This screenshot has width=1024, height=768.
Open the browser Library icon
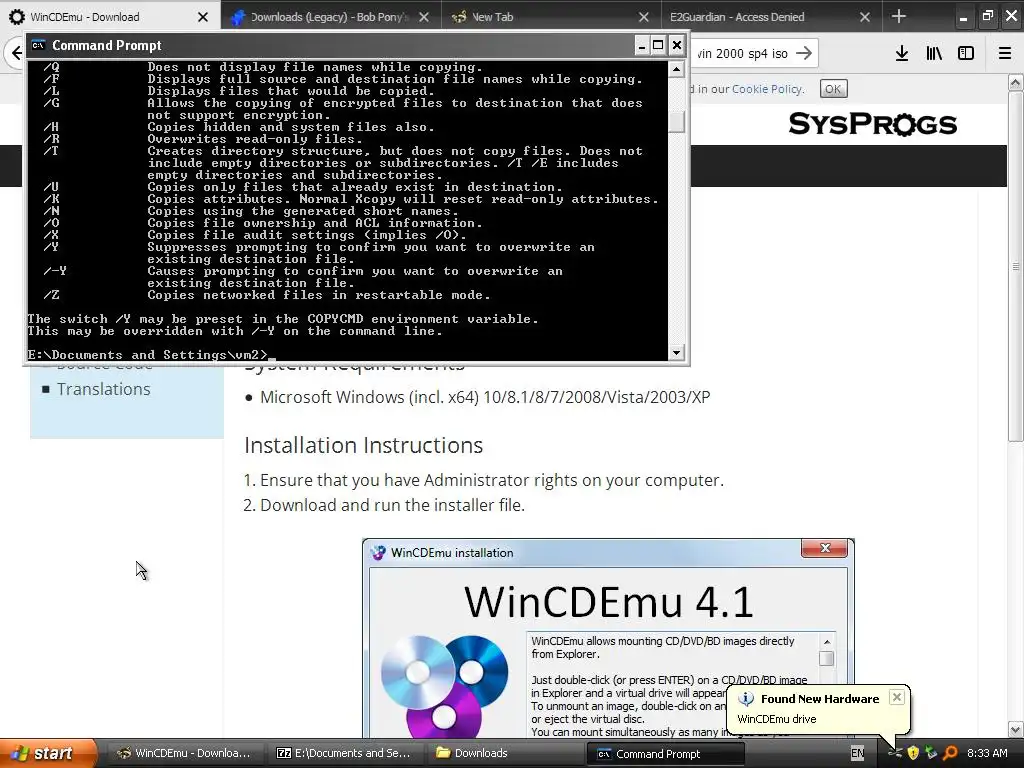pyautogui.click(x=934, y=54)
